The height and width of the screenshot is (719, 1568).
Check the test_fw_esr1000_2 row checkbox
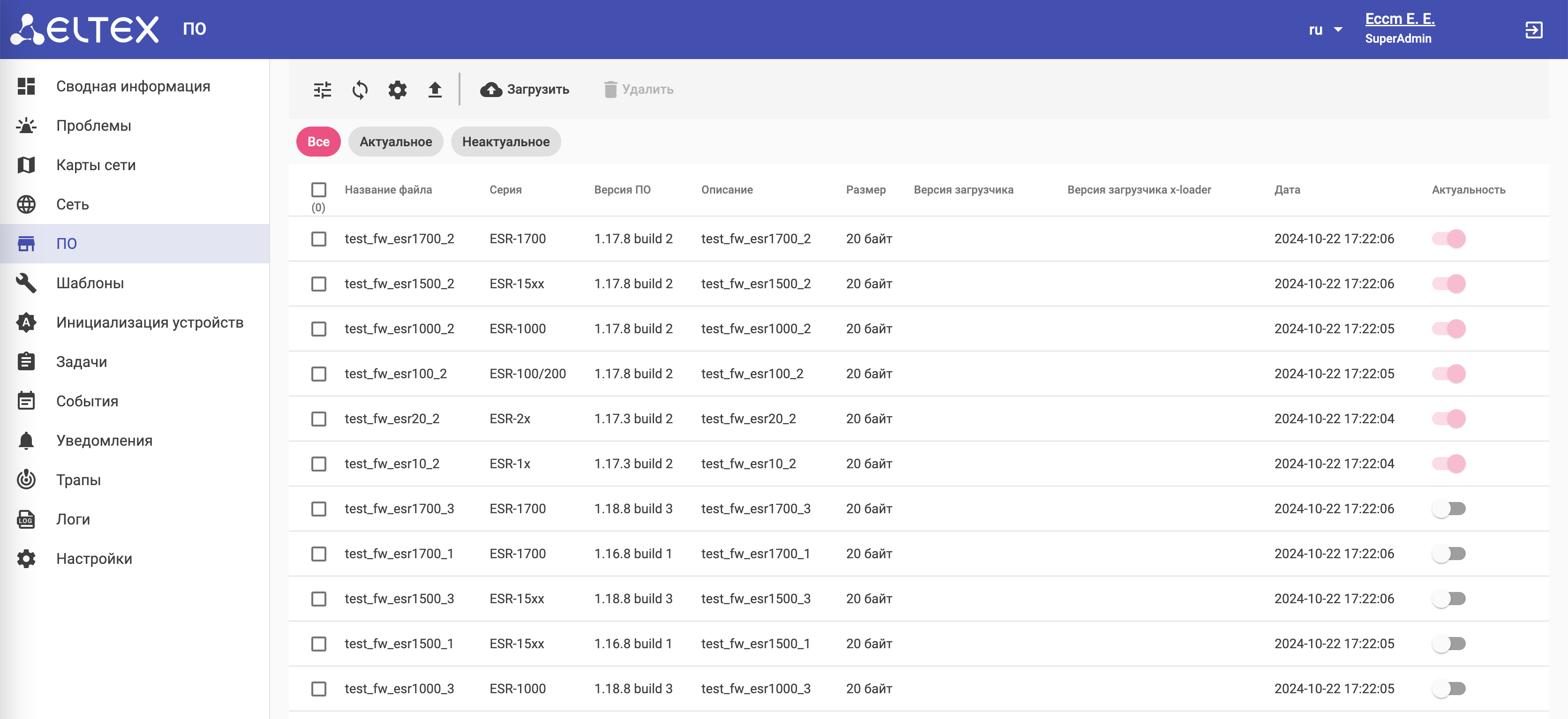[x=318, y=329]
